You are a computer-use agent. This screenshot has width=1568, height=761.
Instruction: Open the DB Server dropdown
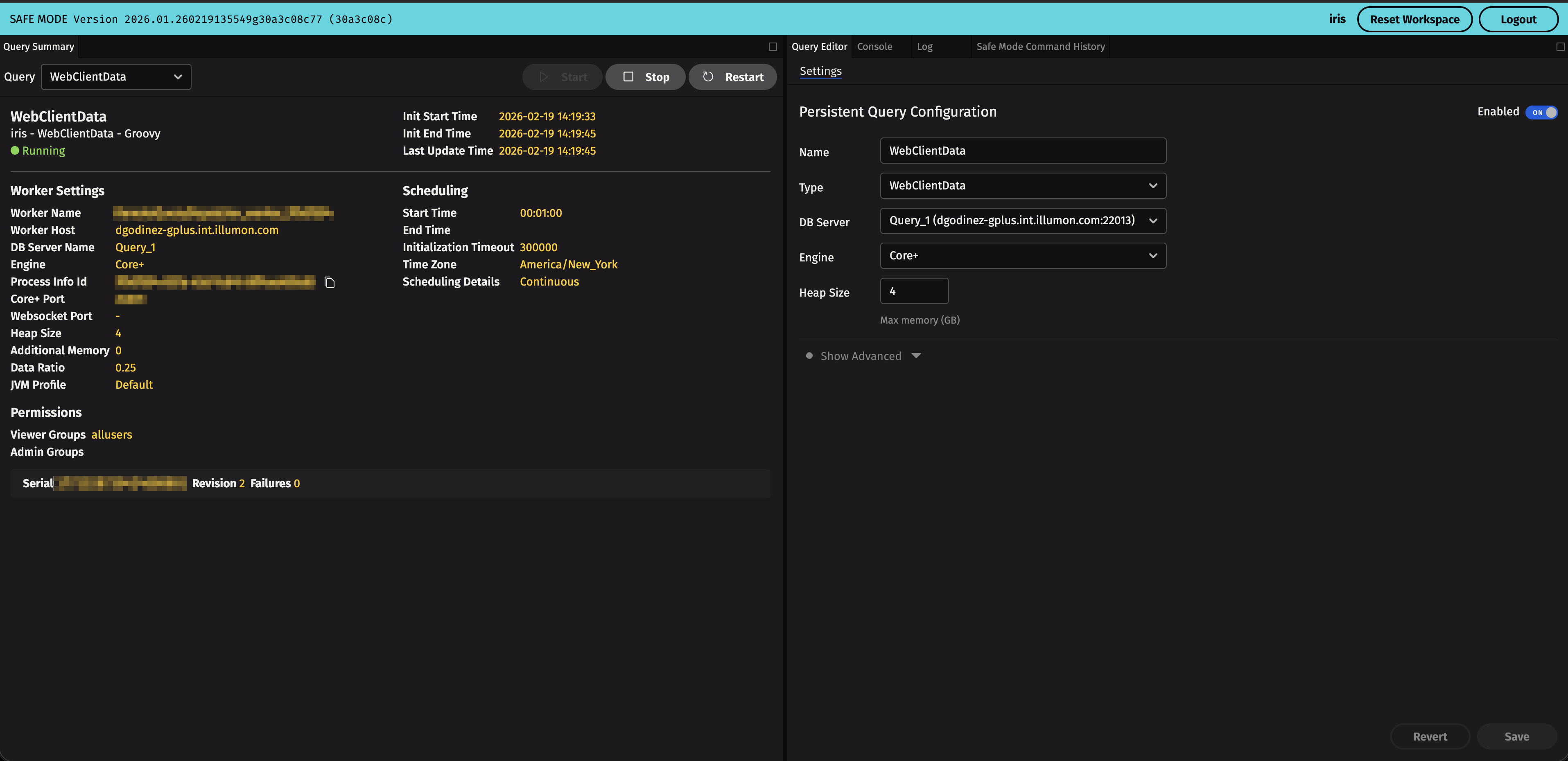point(1023,221)
